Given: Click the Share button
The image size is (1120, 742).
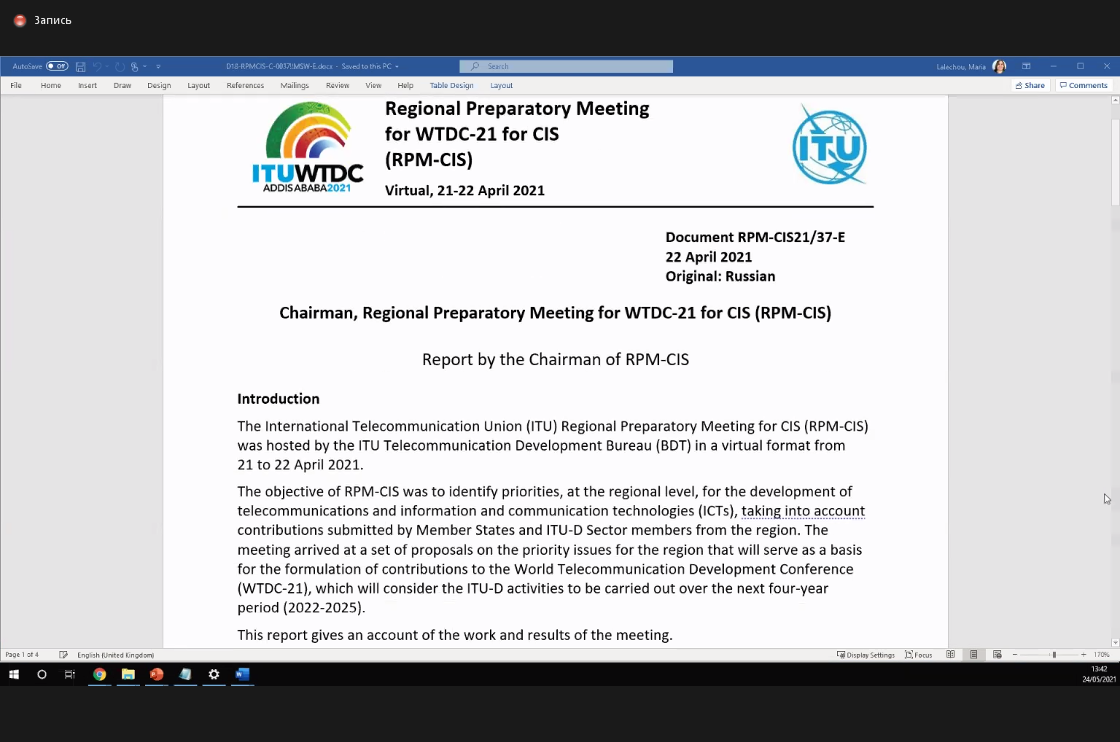Looking at the screenshot, I should click(x=1030, y=85).
